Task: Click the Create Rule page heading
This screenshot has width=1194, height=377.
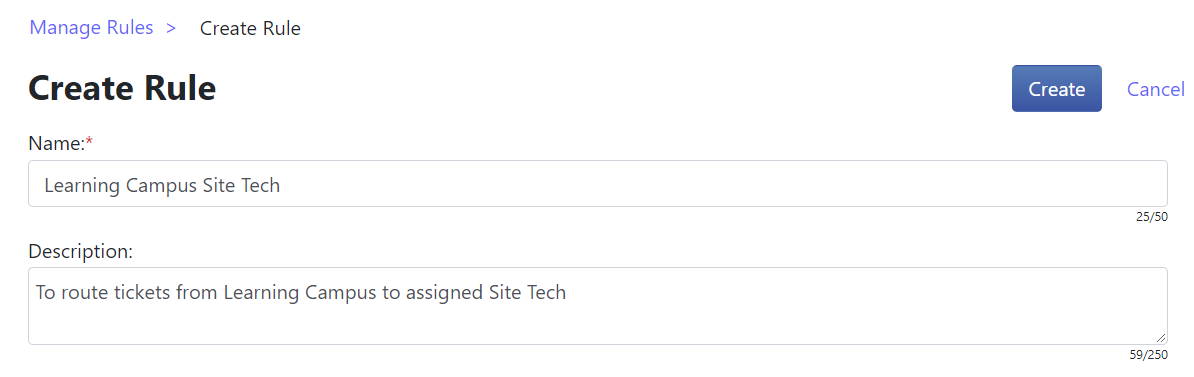Action: click(x=122, y=88)
